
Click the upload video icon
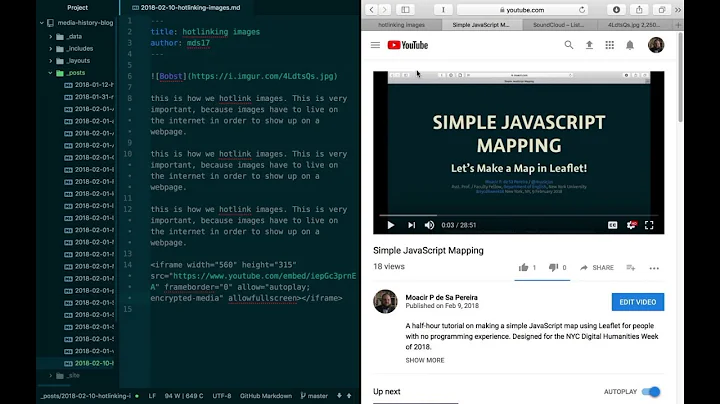pos(589,45)
